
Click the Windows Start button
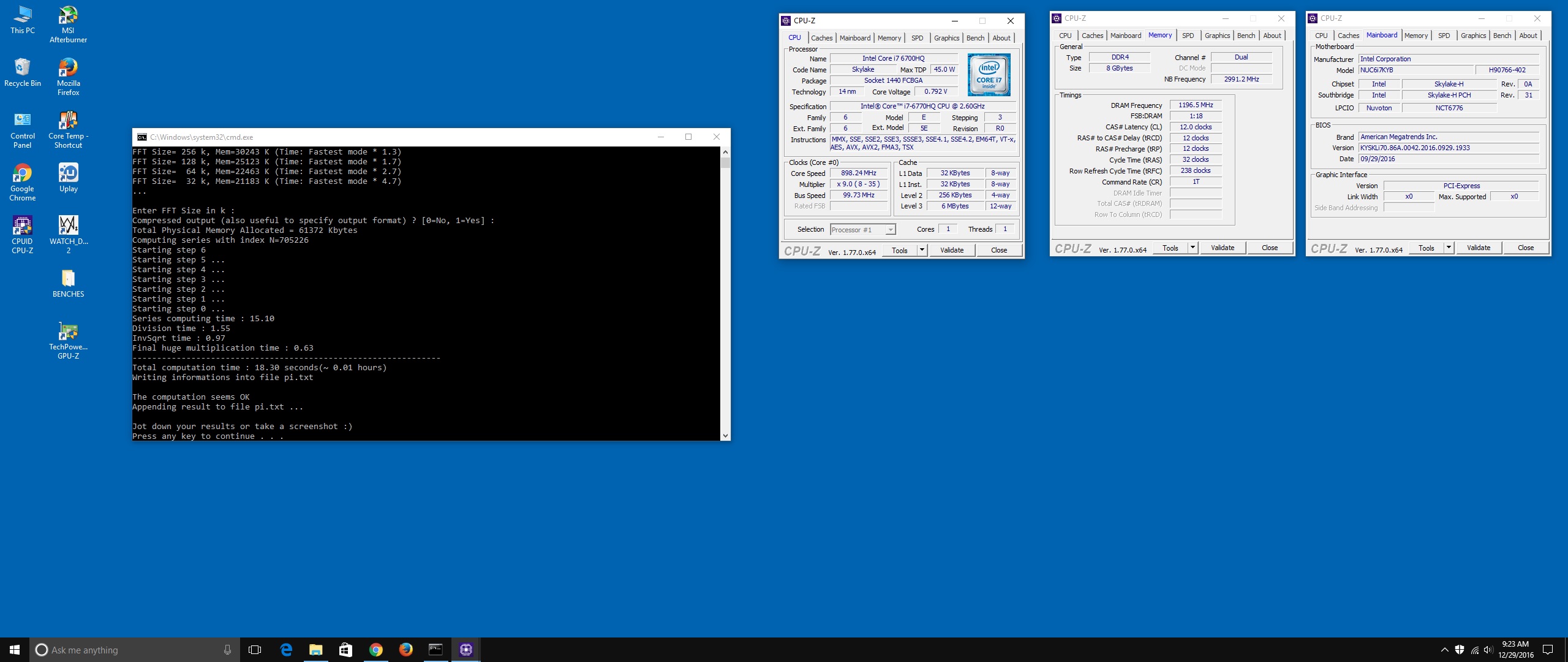[15, 650]
